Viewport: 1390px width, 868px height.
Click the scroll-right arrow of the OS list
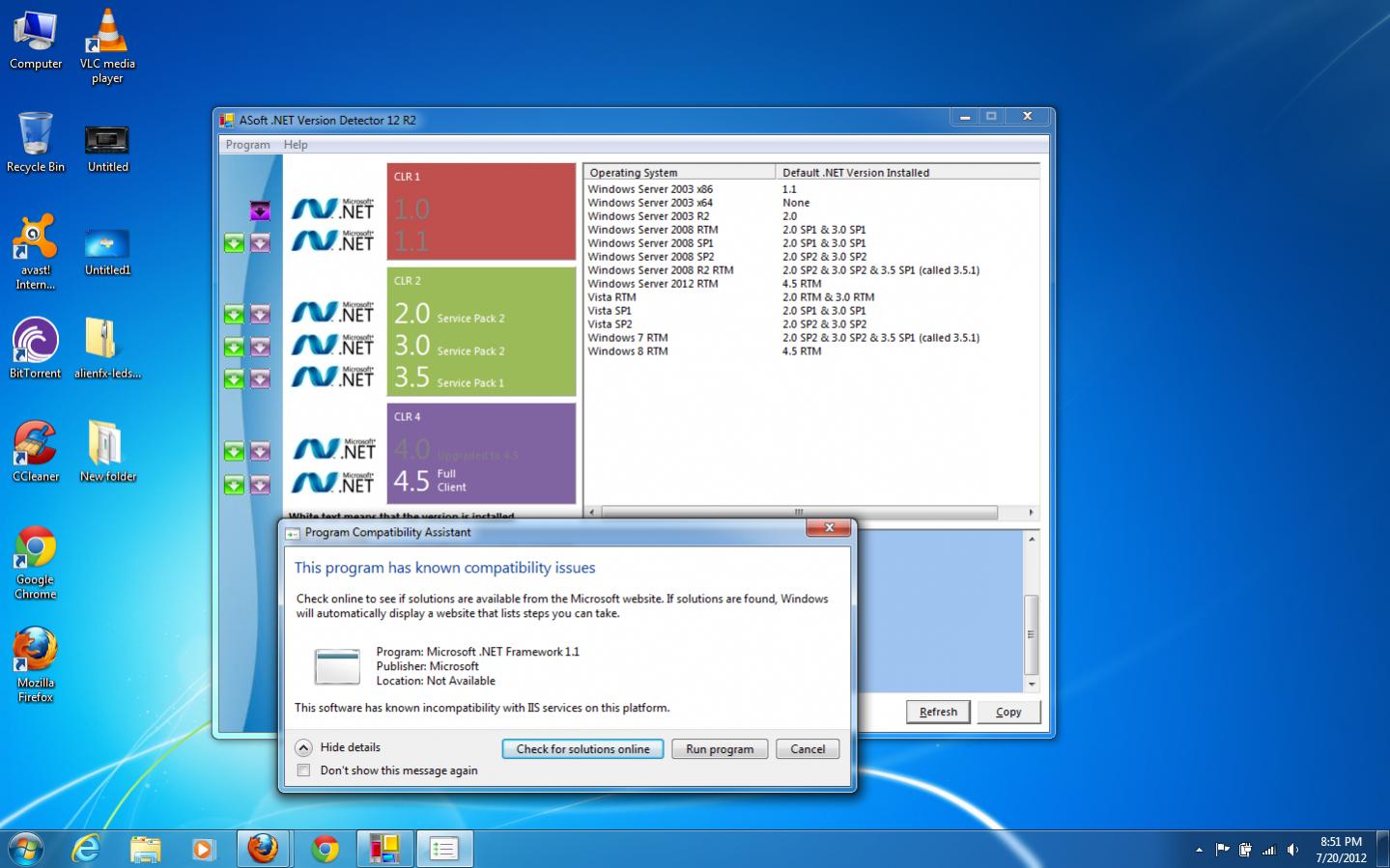[x=1031, y=512]
